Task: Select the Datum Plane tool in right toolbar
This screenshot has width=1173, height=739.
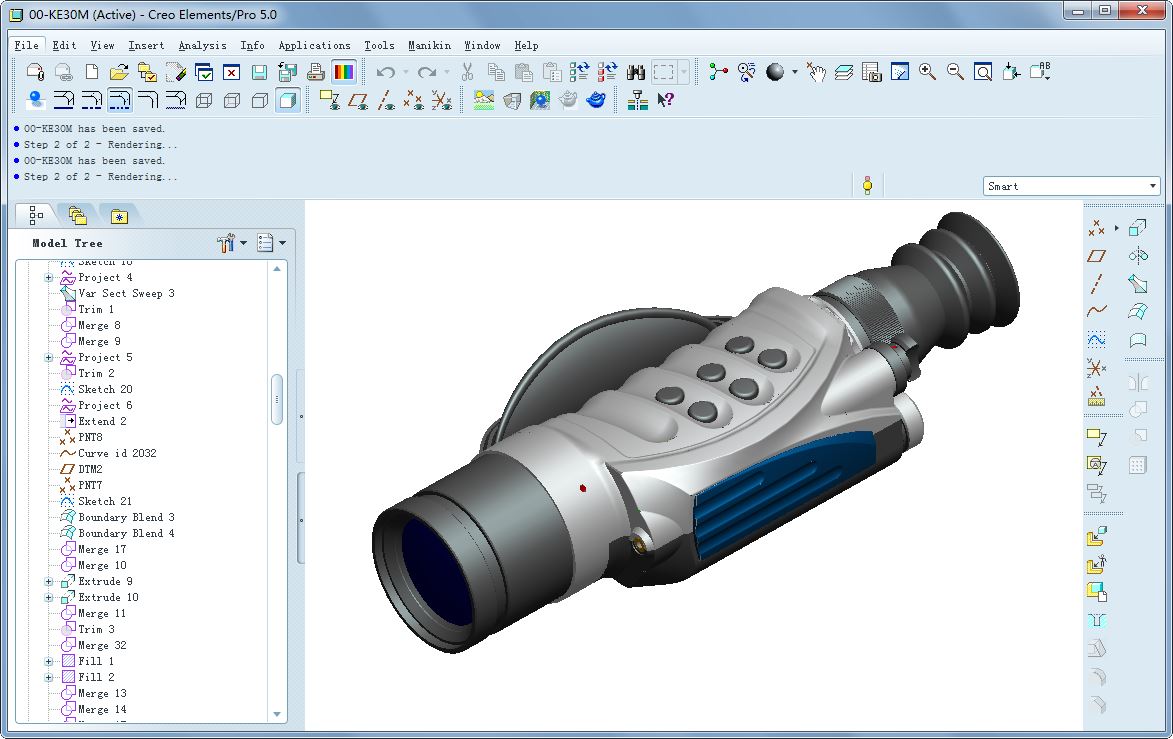Action: point(1097,256)
